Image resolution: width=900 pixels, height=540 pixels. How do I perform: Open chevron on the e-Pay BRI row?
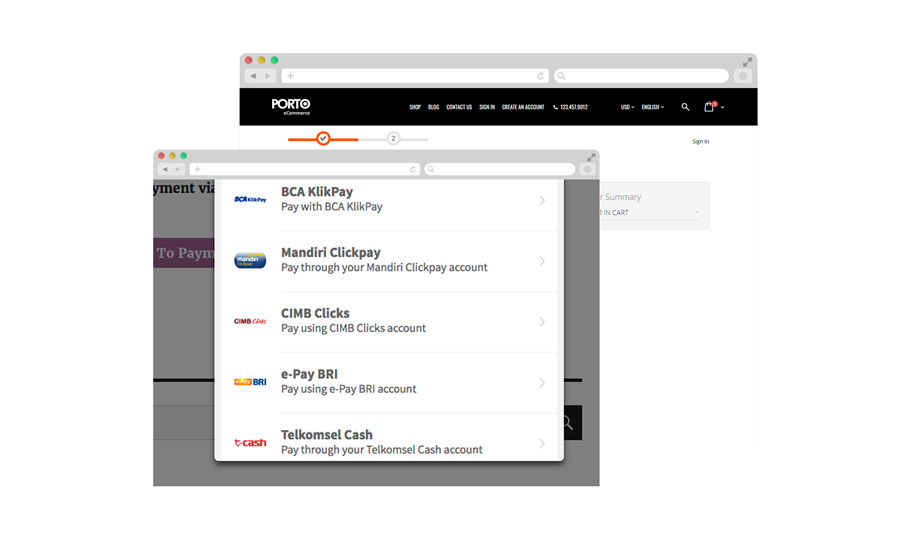(542, 383)
